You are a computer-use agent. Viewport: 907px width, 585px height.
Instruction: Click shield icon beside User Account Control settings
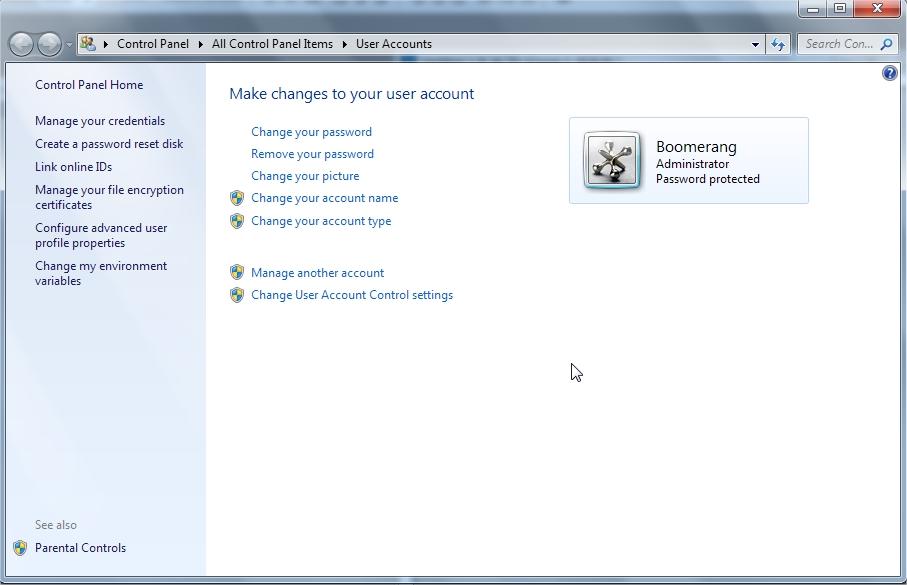pyautogui.click(x=237, y=295)
